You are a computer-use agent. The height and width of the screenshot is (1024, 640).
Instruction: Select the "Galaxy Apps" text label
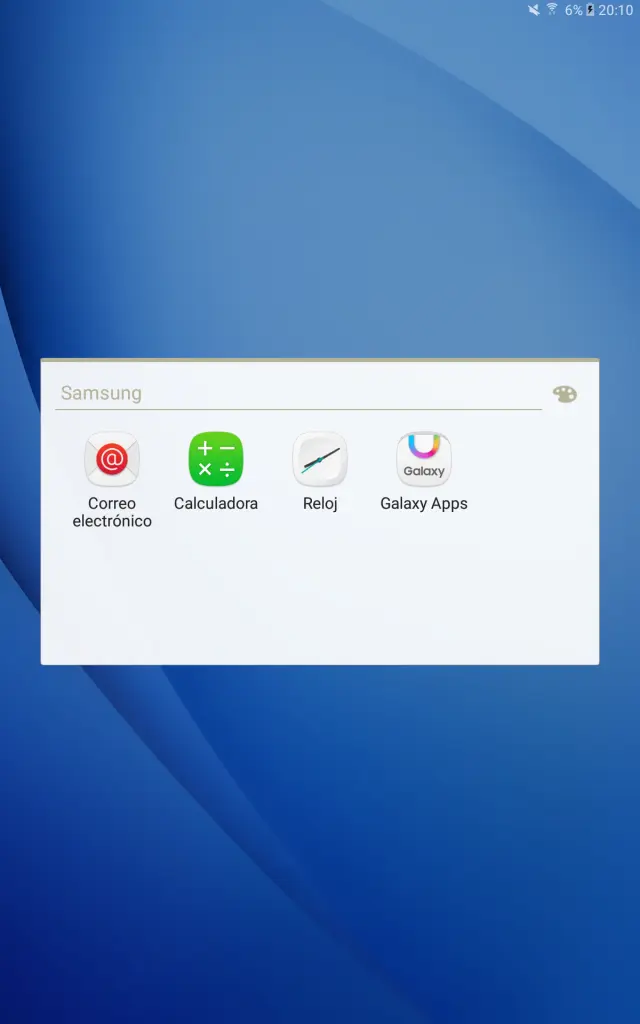(424, 504)
